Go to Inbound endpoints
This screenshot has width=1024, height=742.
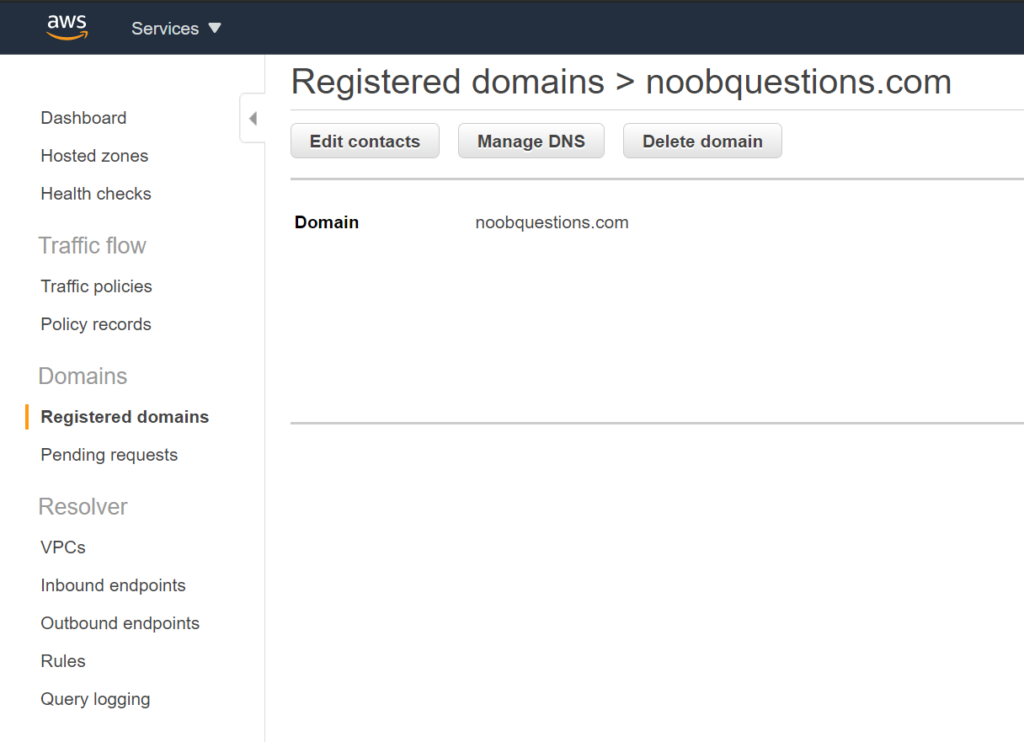(113, 586)
